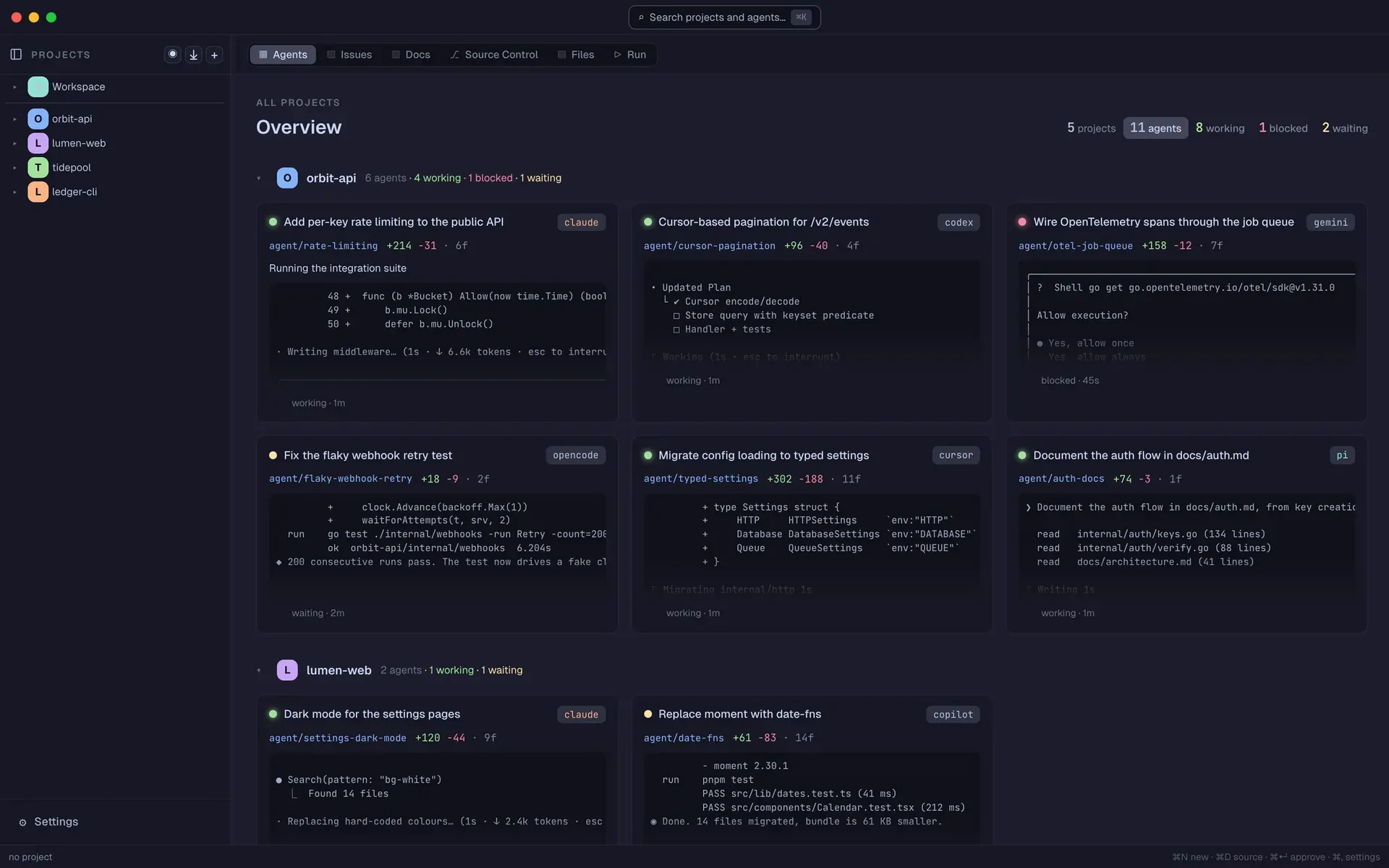Focus the Search projects and agents field
The height and width of the screenshot is (868, 1389).
724,17
